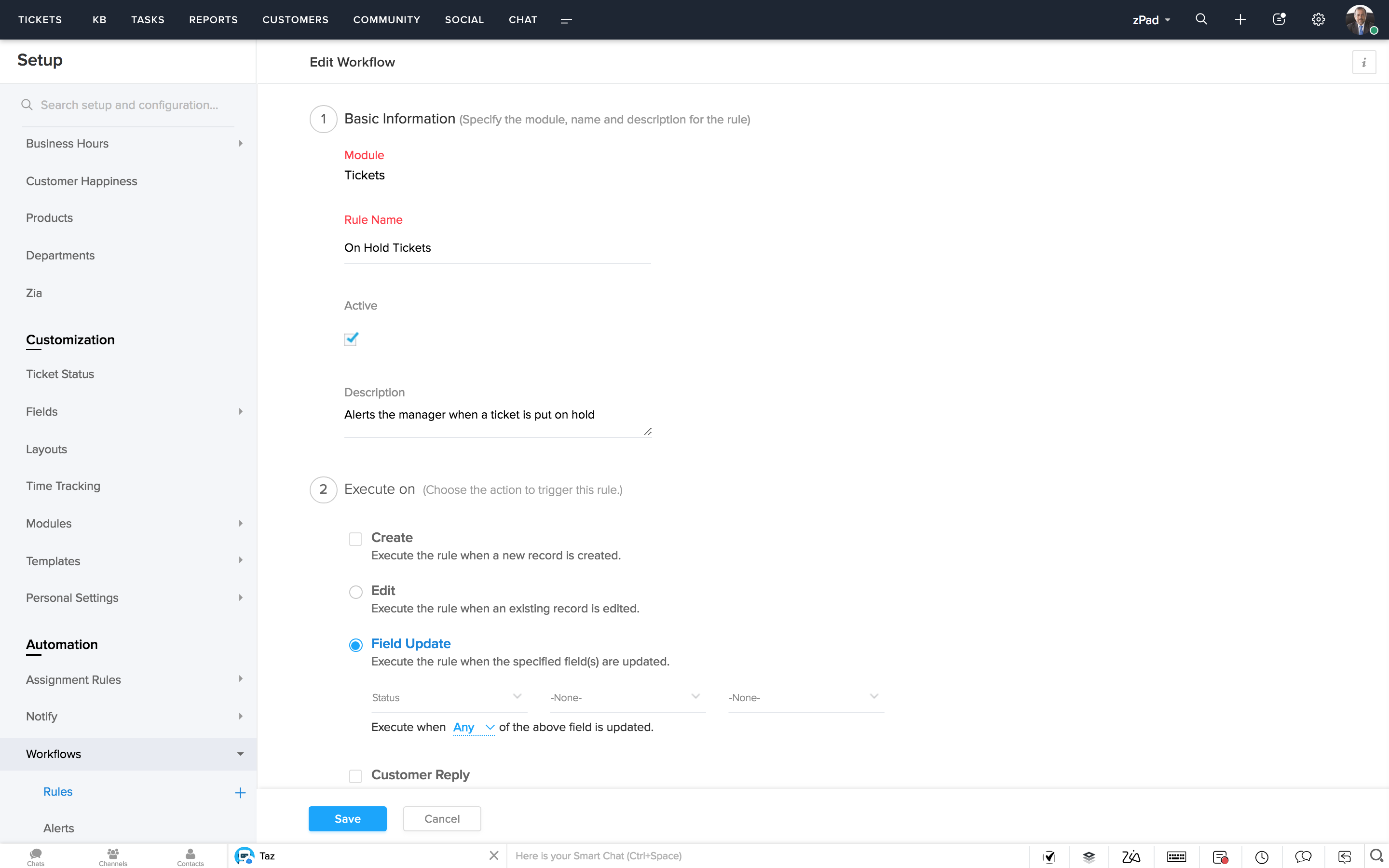This screenshot has height=868, width=1389.
Task: Open the Any condition dropdown
Action: 474,727
